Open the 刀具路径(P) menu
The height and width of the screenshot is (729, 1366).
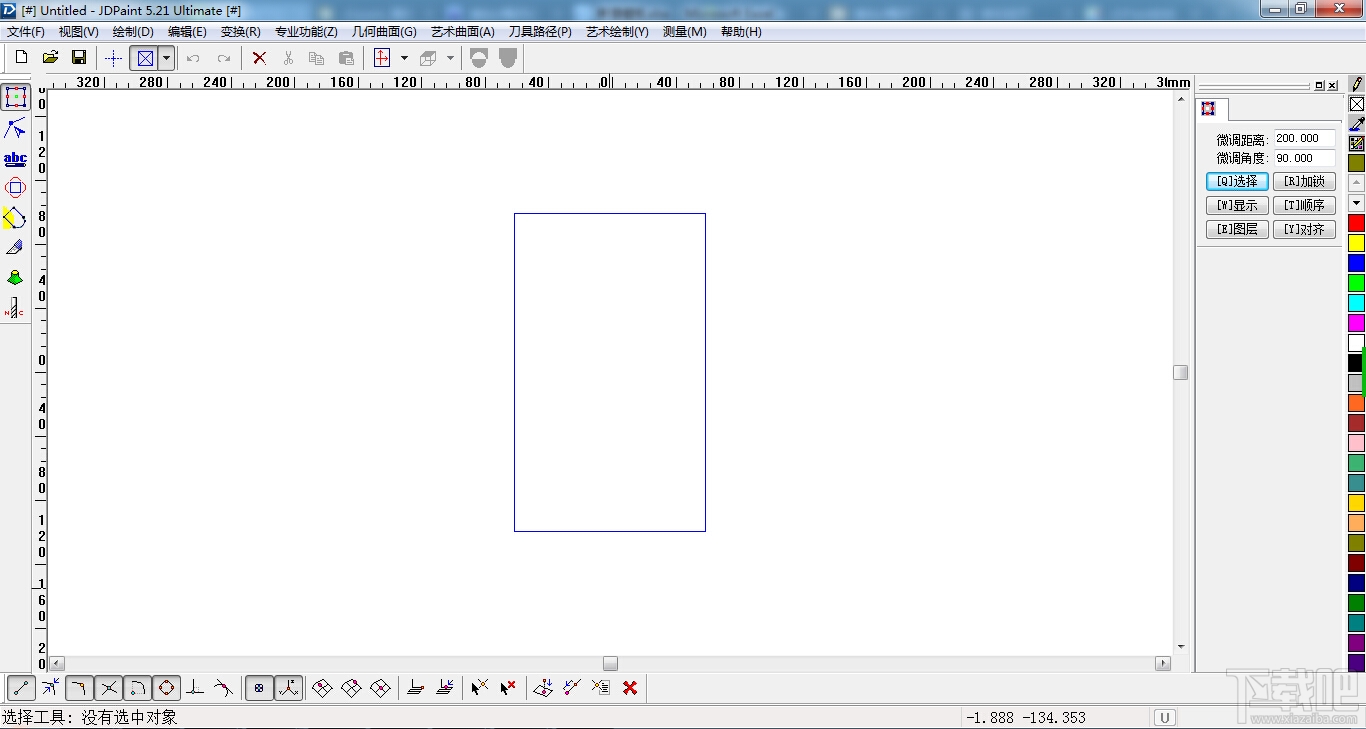pyautogui.click(x=540, y=32)
